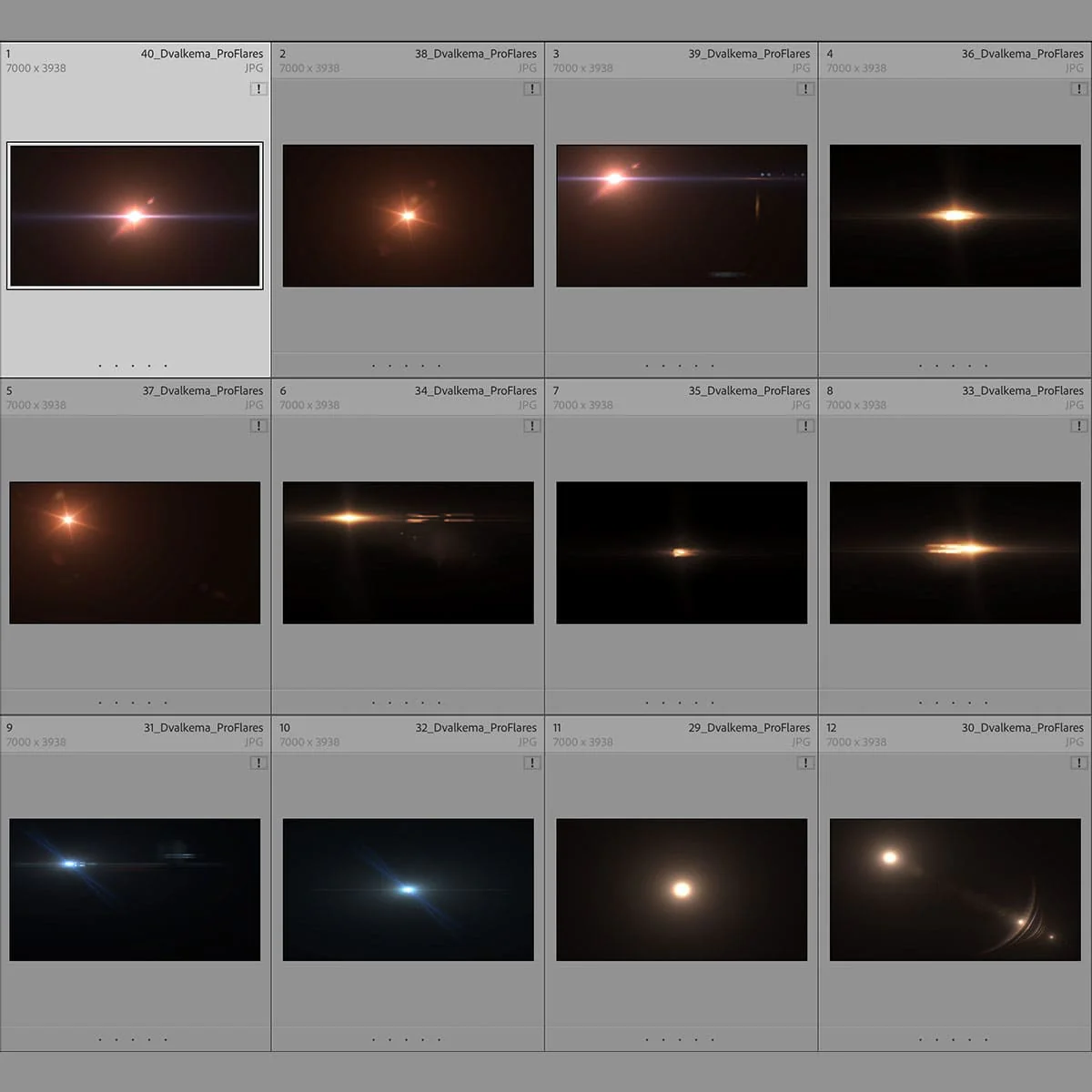1092x1092 pixels.
Task: Select the 29_Dvalkema_ProFlares round glow thumbnail
Action: point(682,890)
